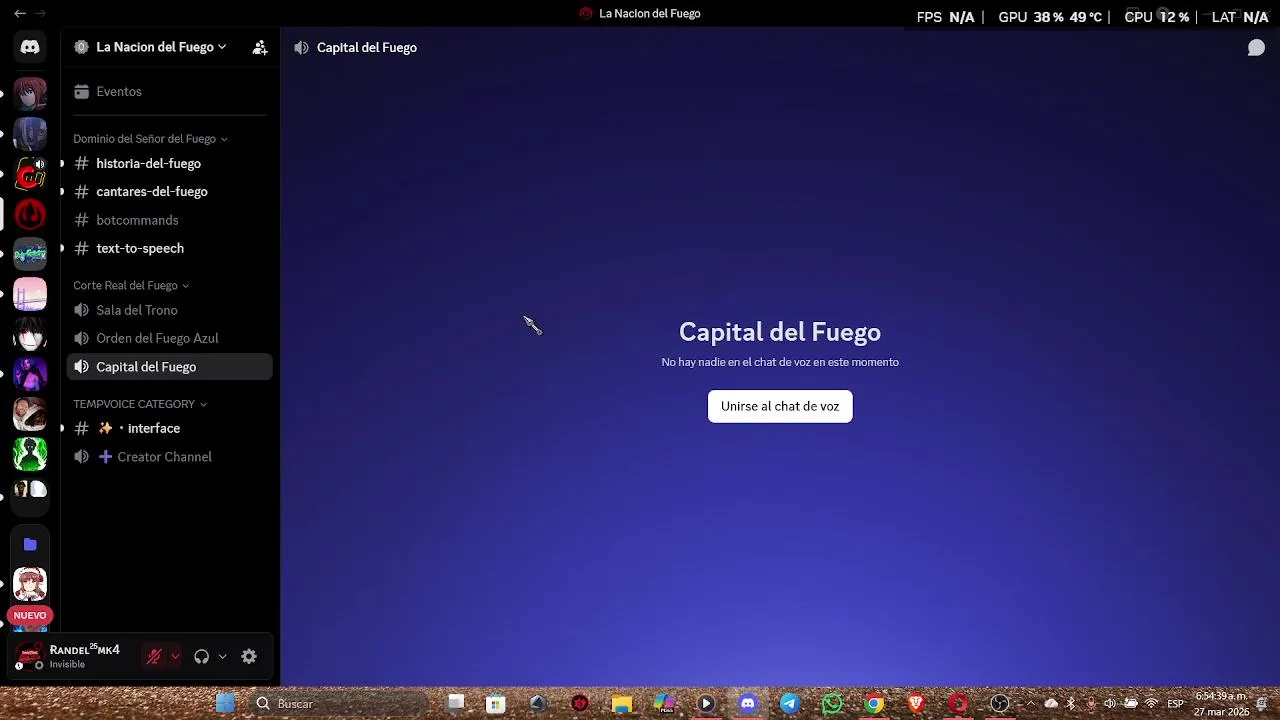
Task: Select the green silhouette server icon
Action: (x=30, y=454)
